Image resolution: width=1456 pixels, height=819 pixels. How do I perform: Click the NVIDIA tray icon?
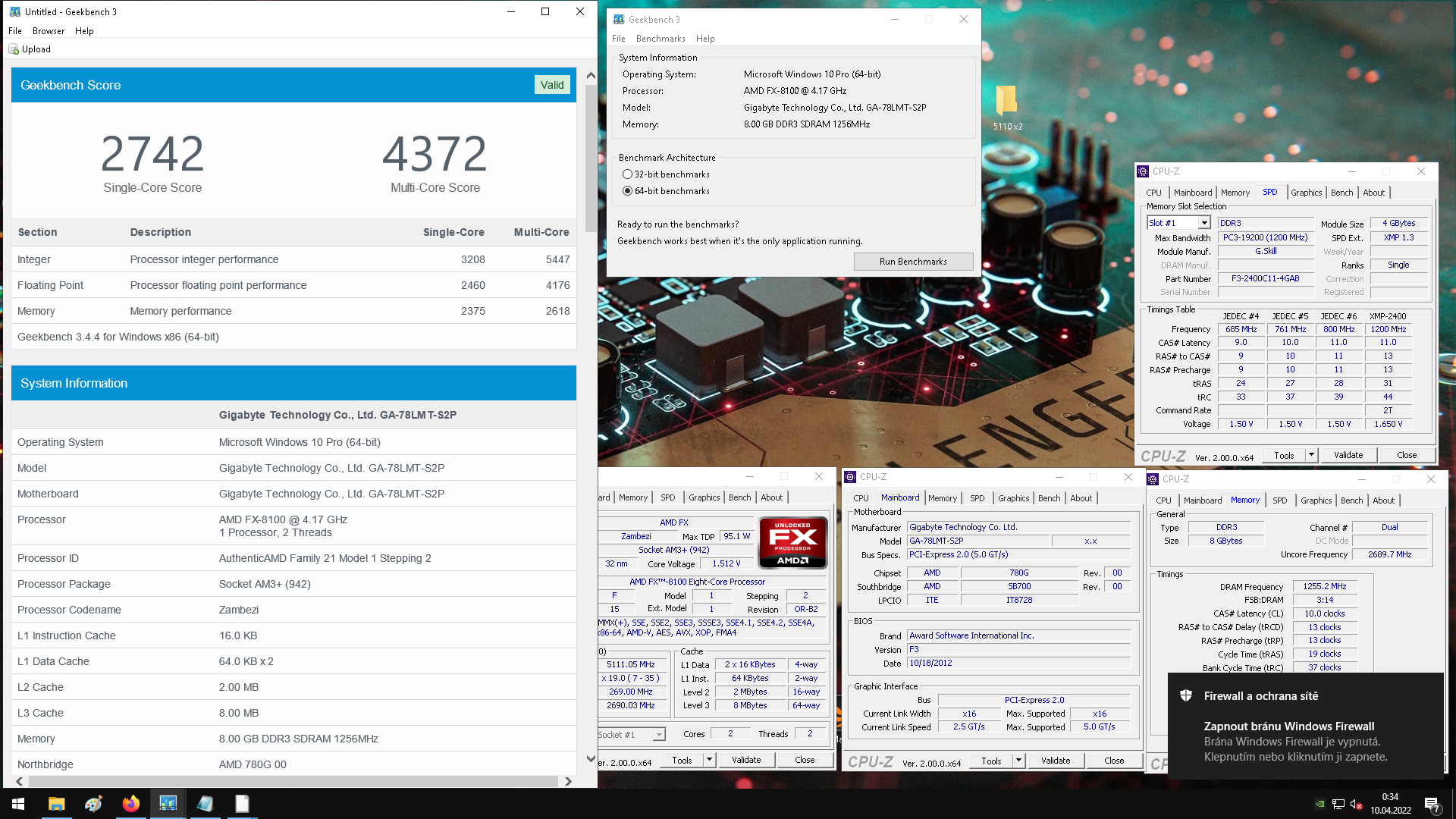(x=1320, y=804)
